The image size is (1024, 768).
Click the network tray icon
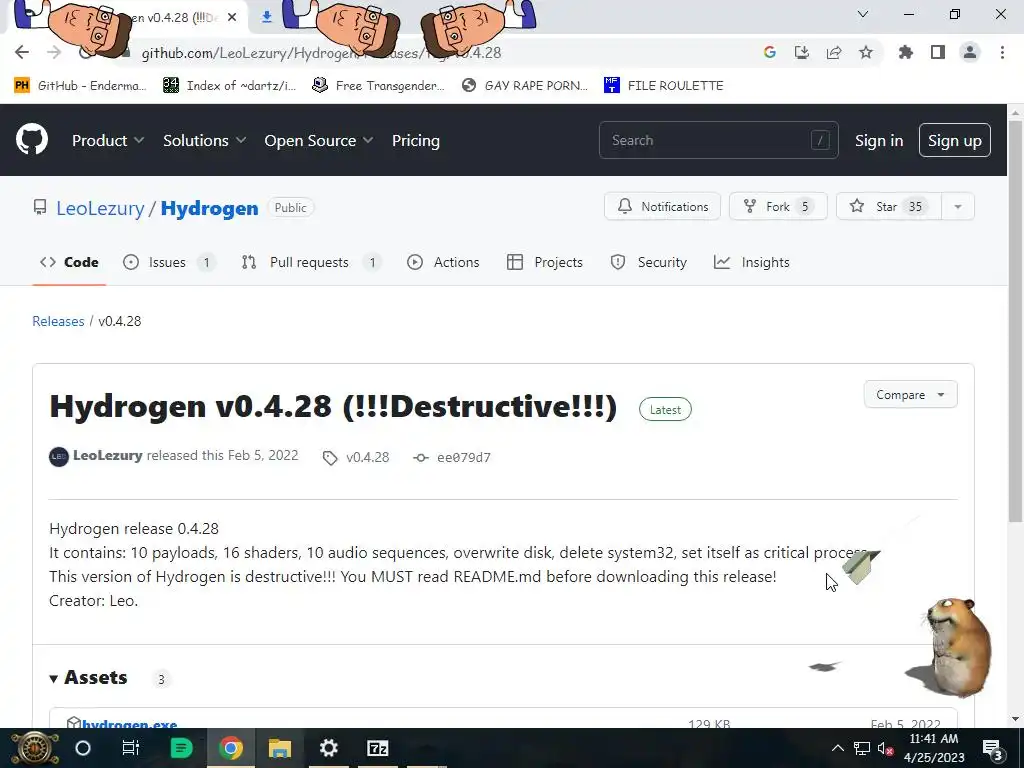861,748
